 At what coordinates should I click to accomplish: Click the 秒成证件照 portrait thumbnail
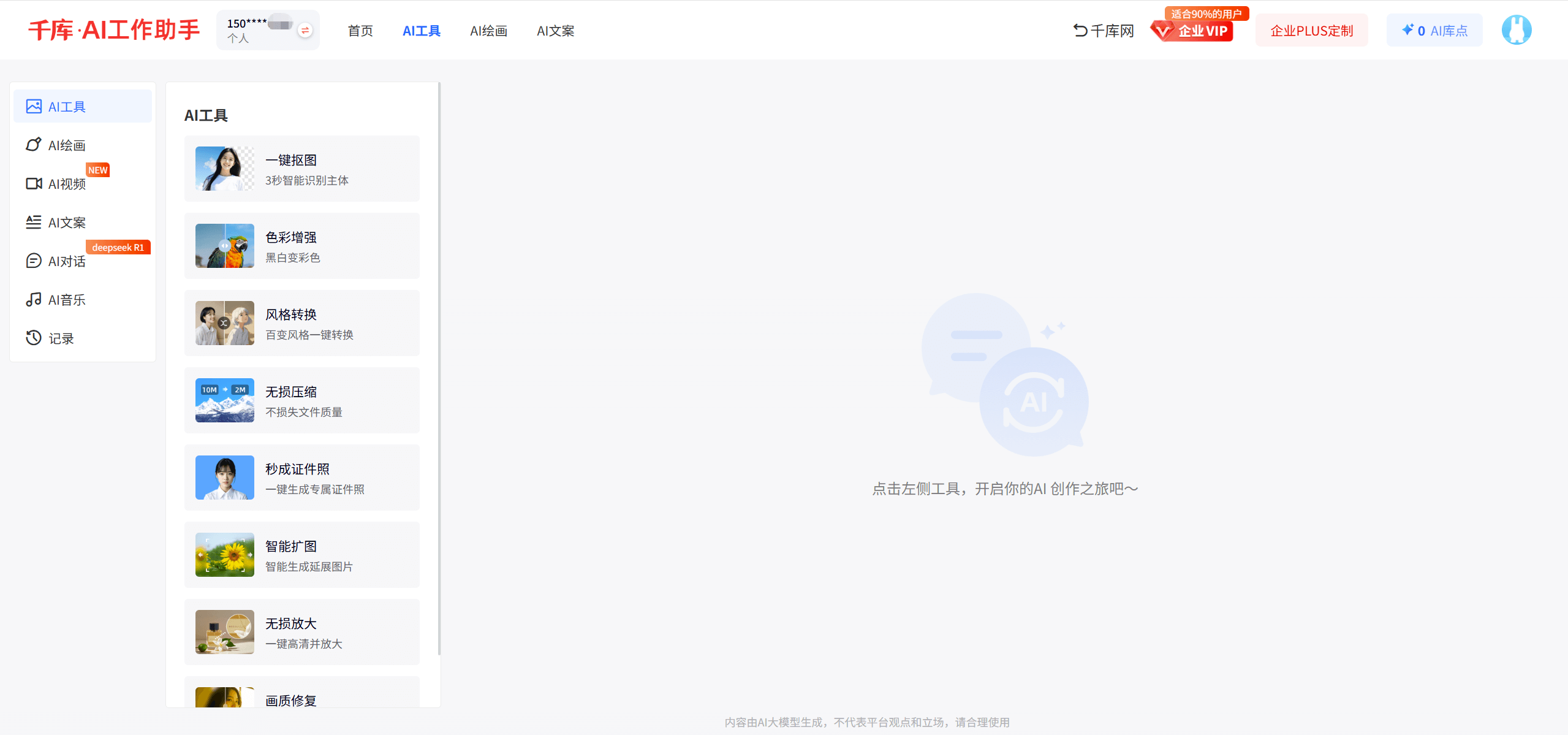[x=224, y=478]
